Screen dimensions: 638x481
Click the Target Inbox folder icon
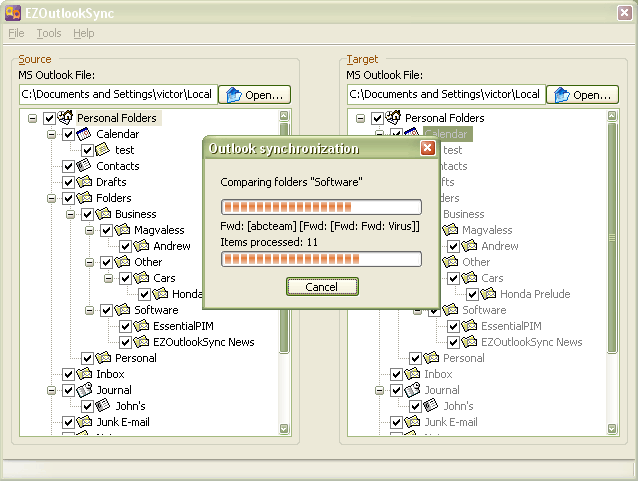tap(412, 373)
